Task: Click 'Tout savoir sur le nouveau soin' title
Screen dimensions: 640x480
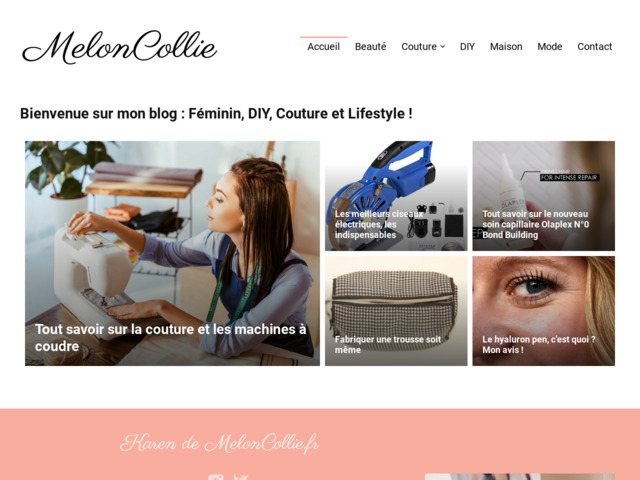Action: click(536, 224)
